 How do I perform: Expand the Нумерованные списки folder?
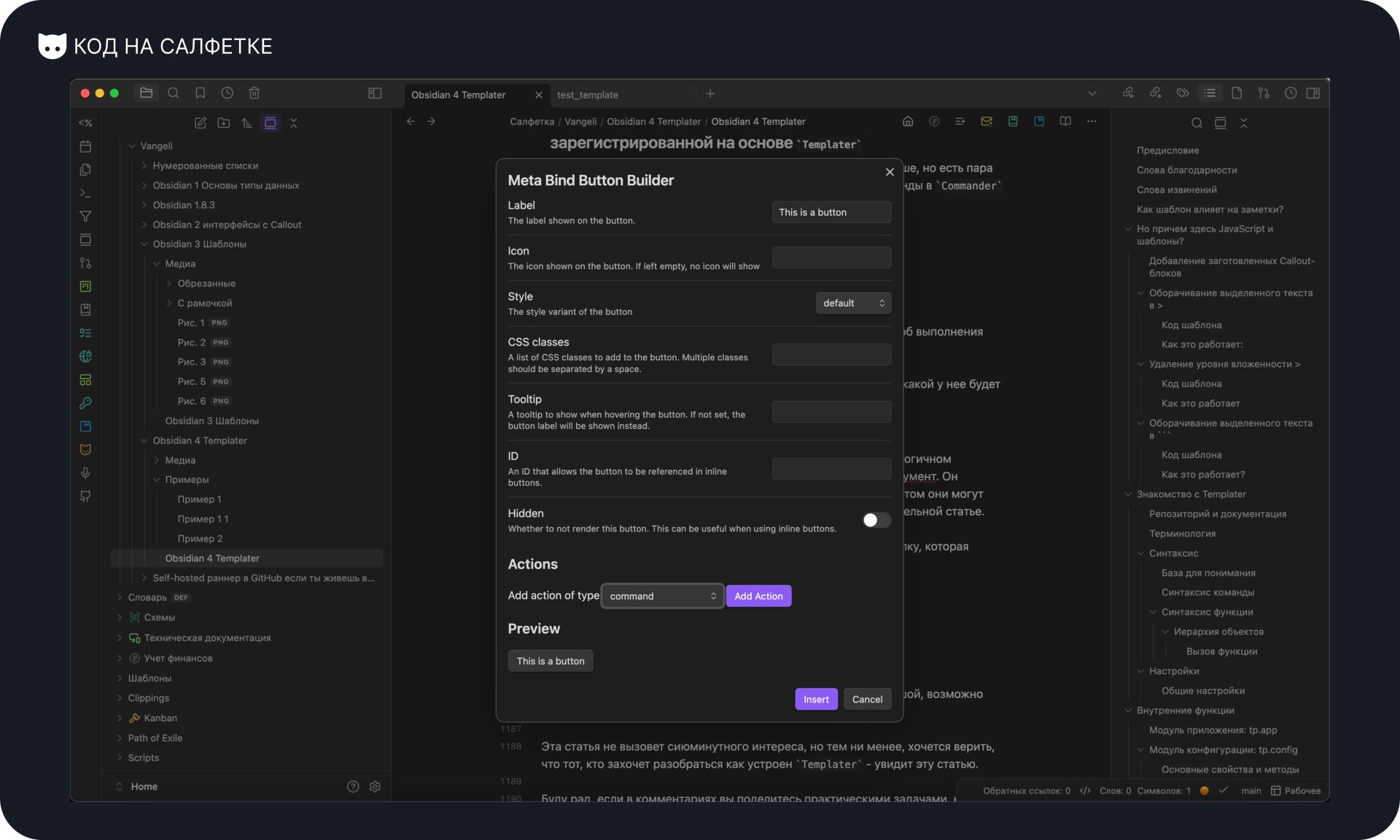pyautogui.click(x=144, y=166)
